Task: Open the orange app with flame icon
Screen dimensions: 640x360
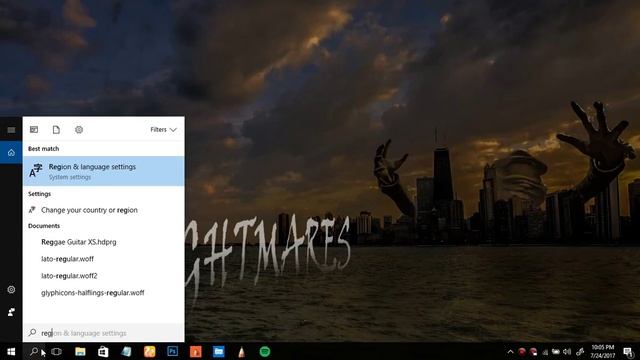Action: coord(196,351)
